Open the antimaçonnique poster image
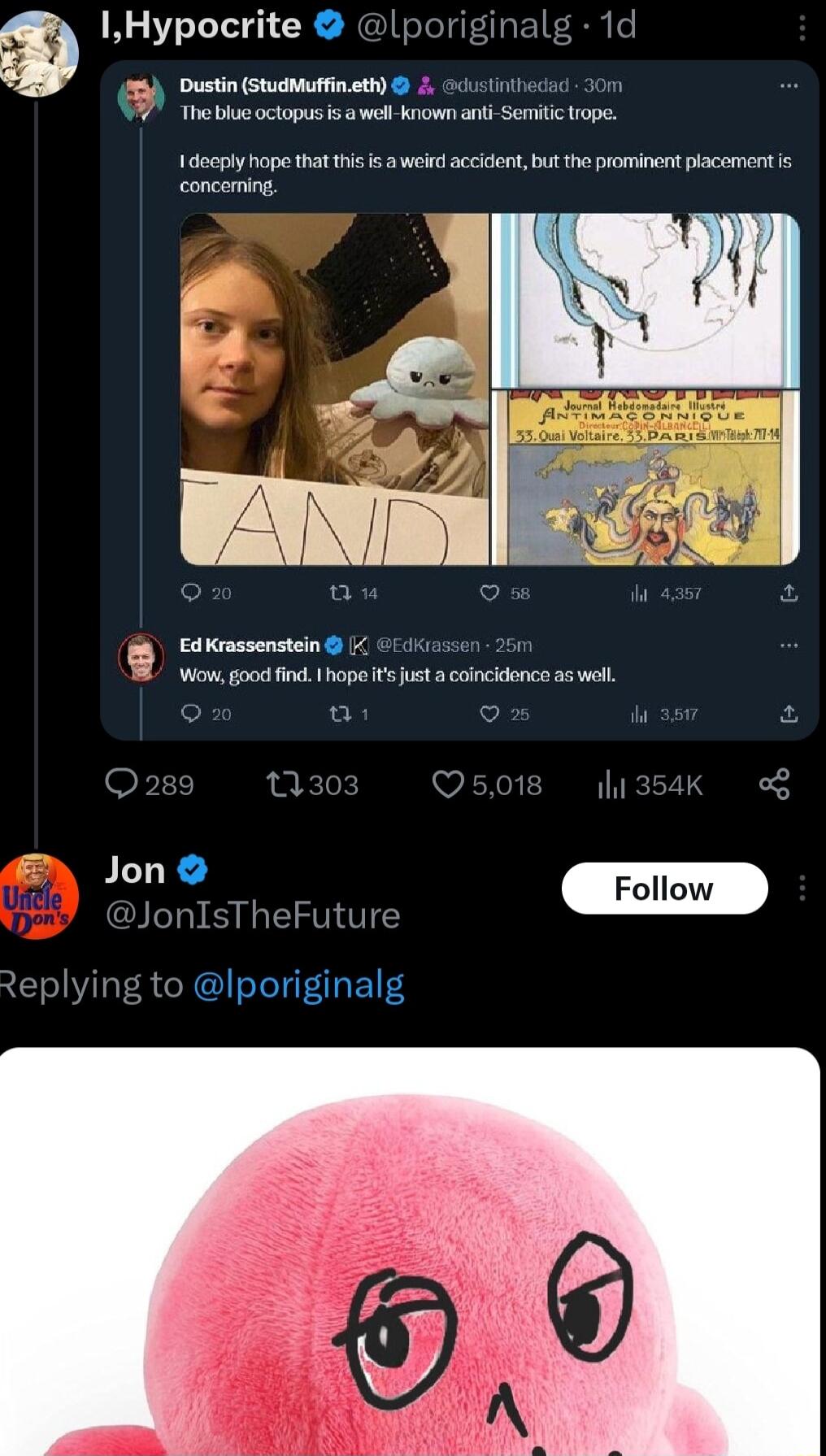826x1456 pixels. pyautogui.click(x=646, y=477)
